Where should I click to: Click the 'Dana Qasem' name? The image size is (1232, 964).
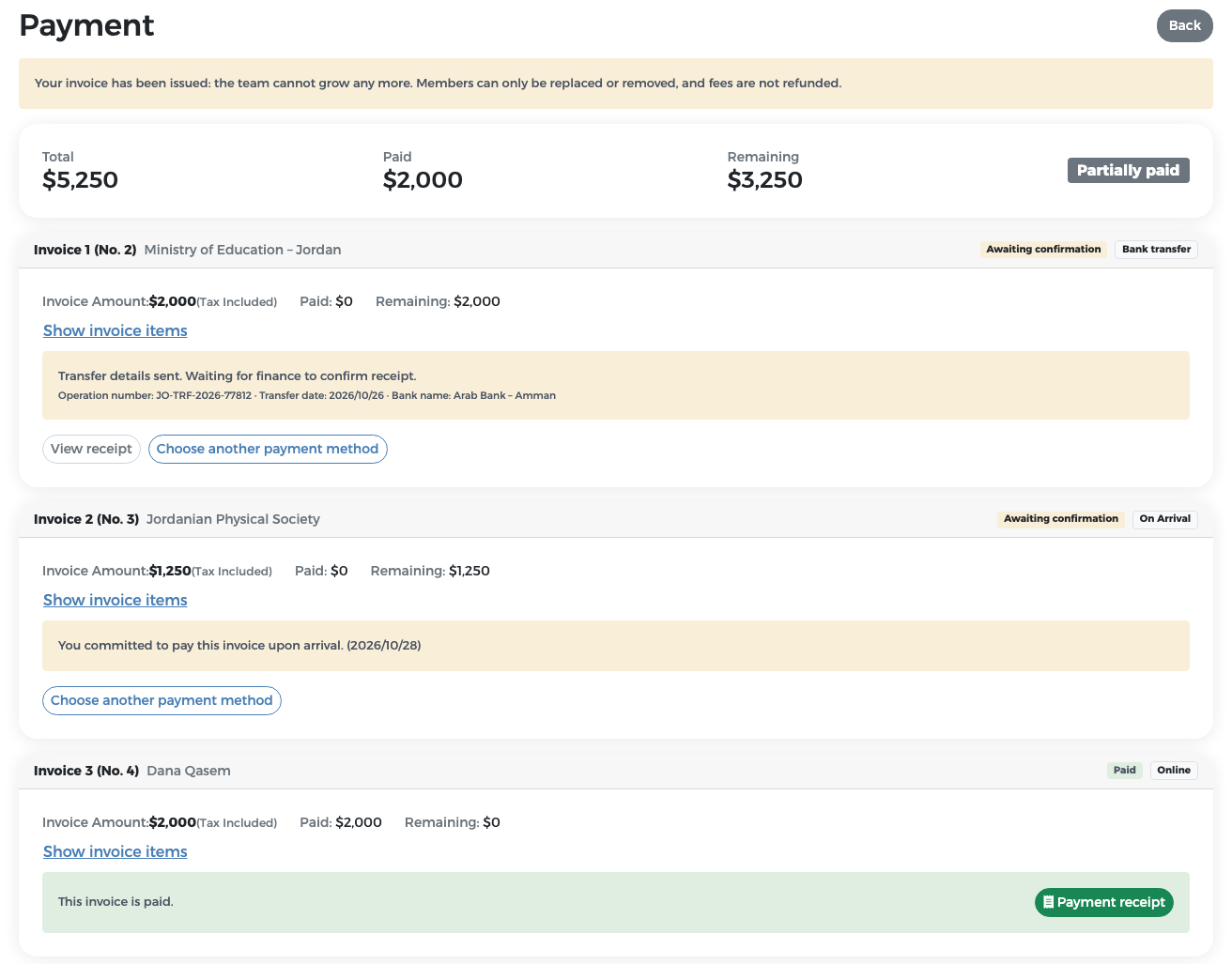click(189, 771)
